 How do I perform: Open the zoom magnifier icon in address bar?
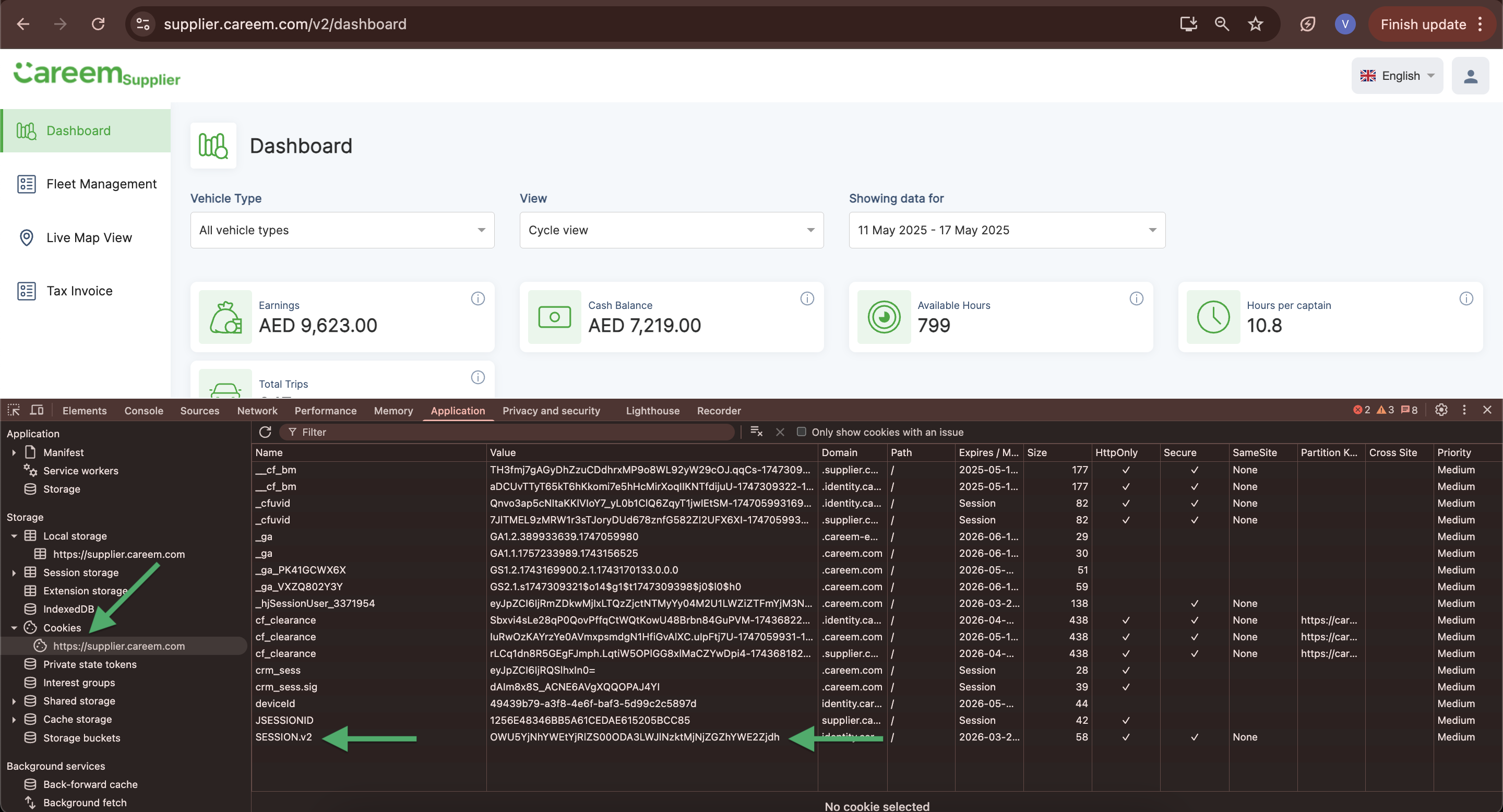pyautogui.click(x=1222, y=24)
